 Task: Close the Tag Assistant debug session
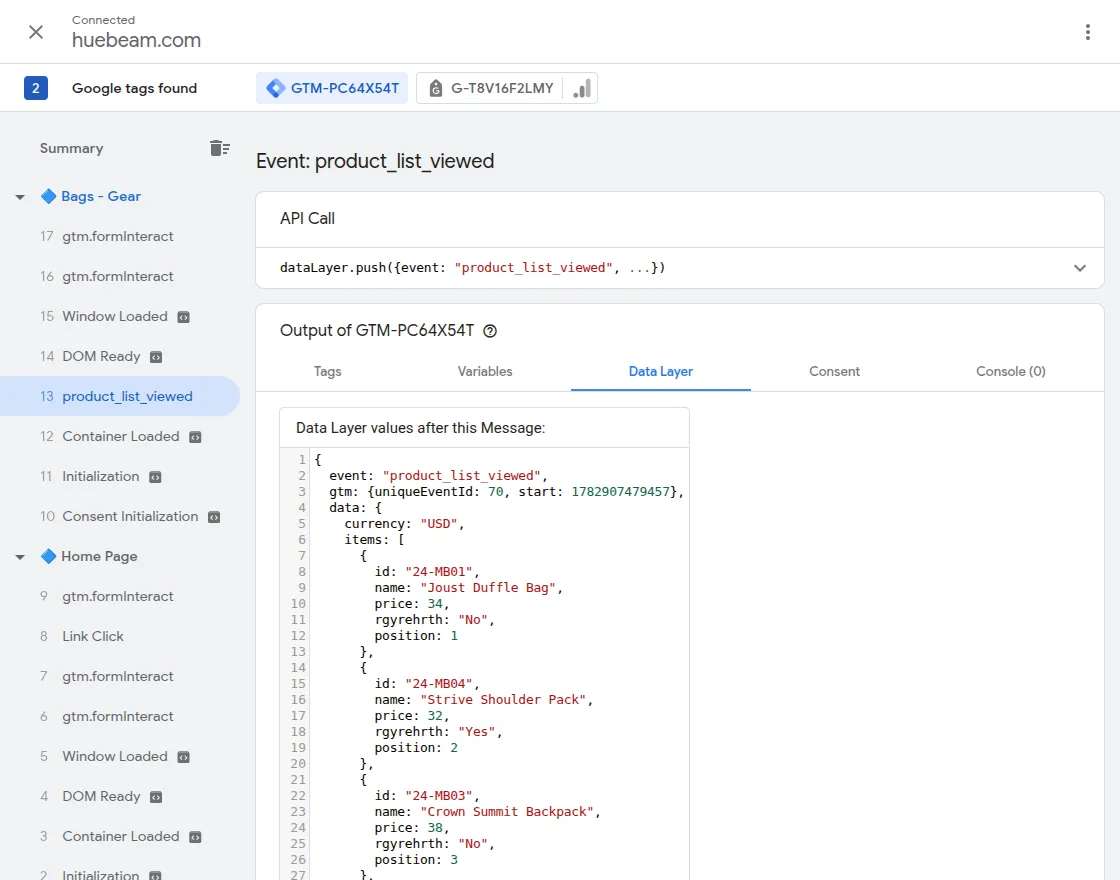pos(36,32)
